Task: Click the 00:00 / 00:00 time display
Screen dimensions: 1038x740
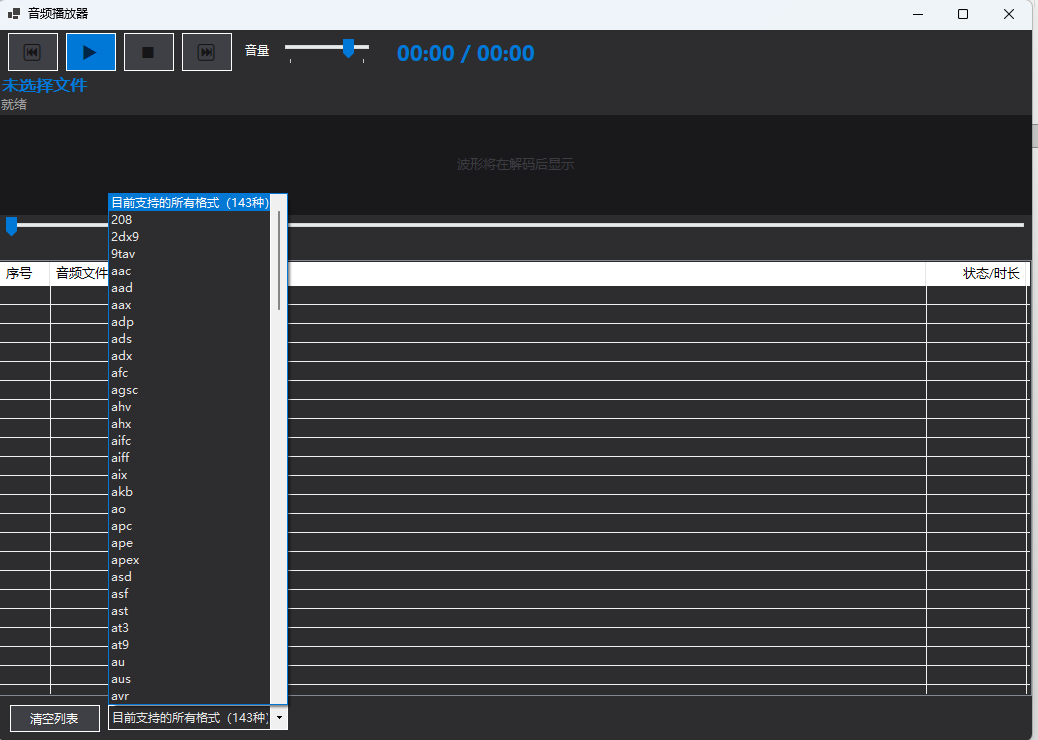Action: tap(465, 53)
